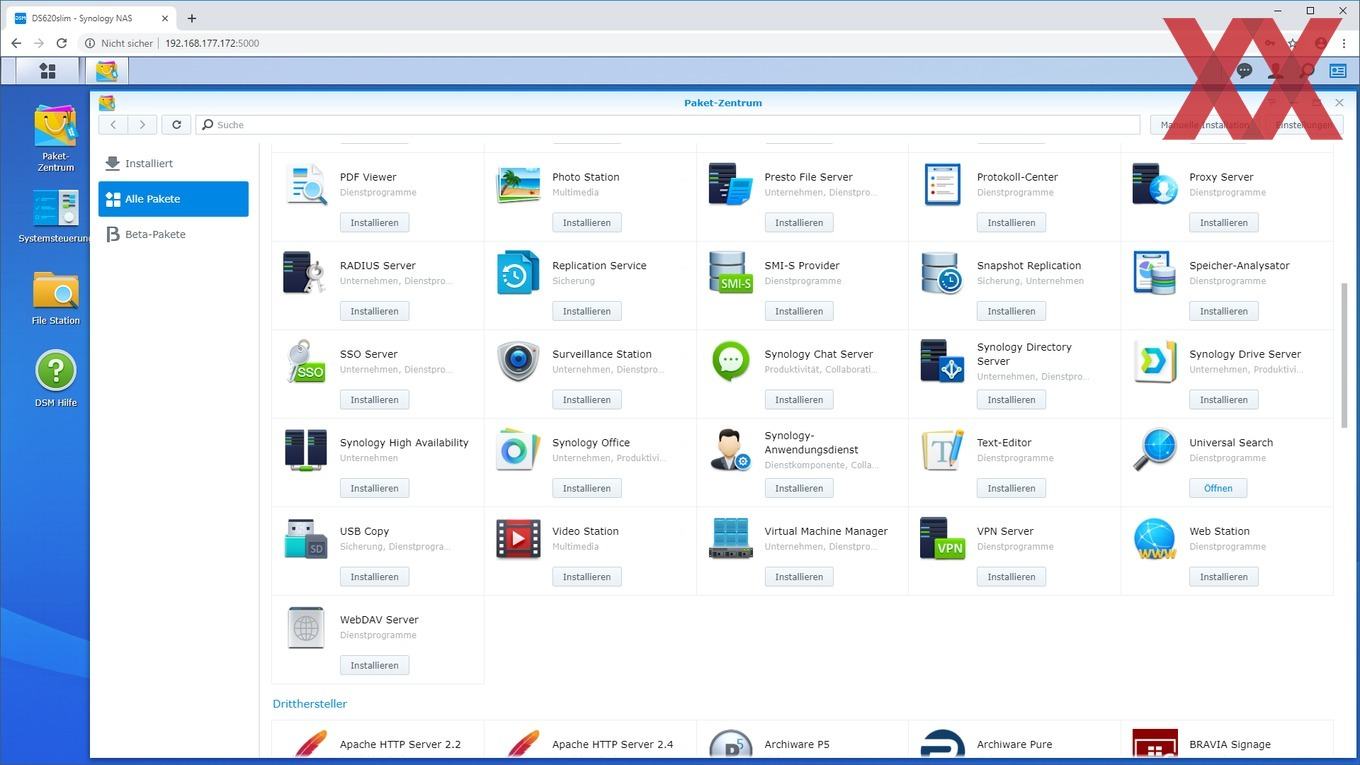Open Universal Search with Öffnen button

point(1218,488)
